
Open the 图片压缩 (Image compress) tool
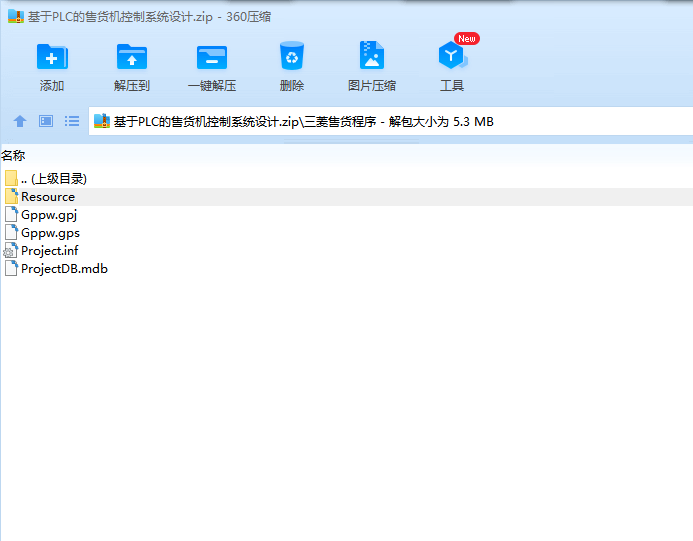tap(372, 55)
